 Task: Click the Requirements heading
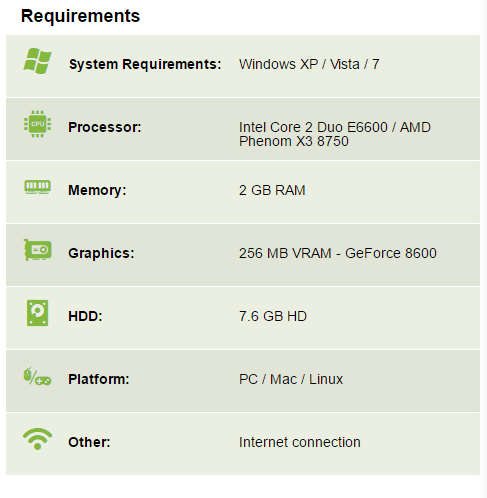point(80,16)
